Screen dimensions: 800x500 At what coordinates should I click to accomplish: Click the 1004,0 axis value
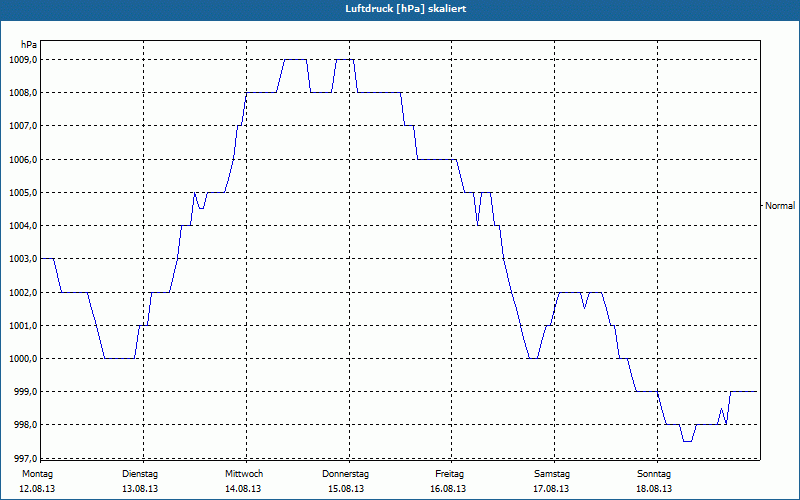[23, 226]
